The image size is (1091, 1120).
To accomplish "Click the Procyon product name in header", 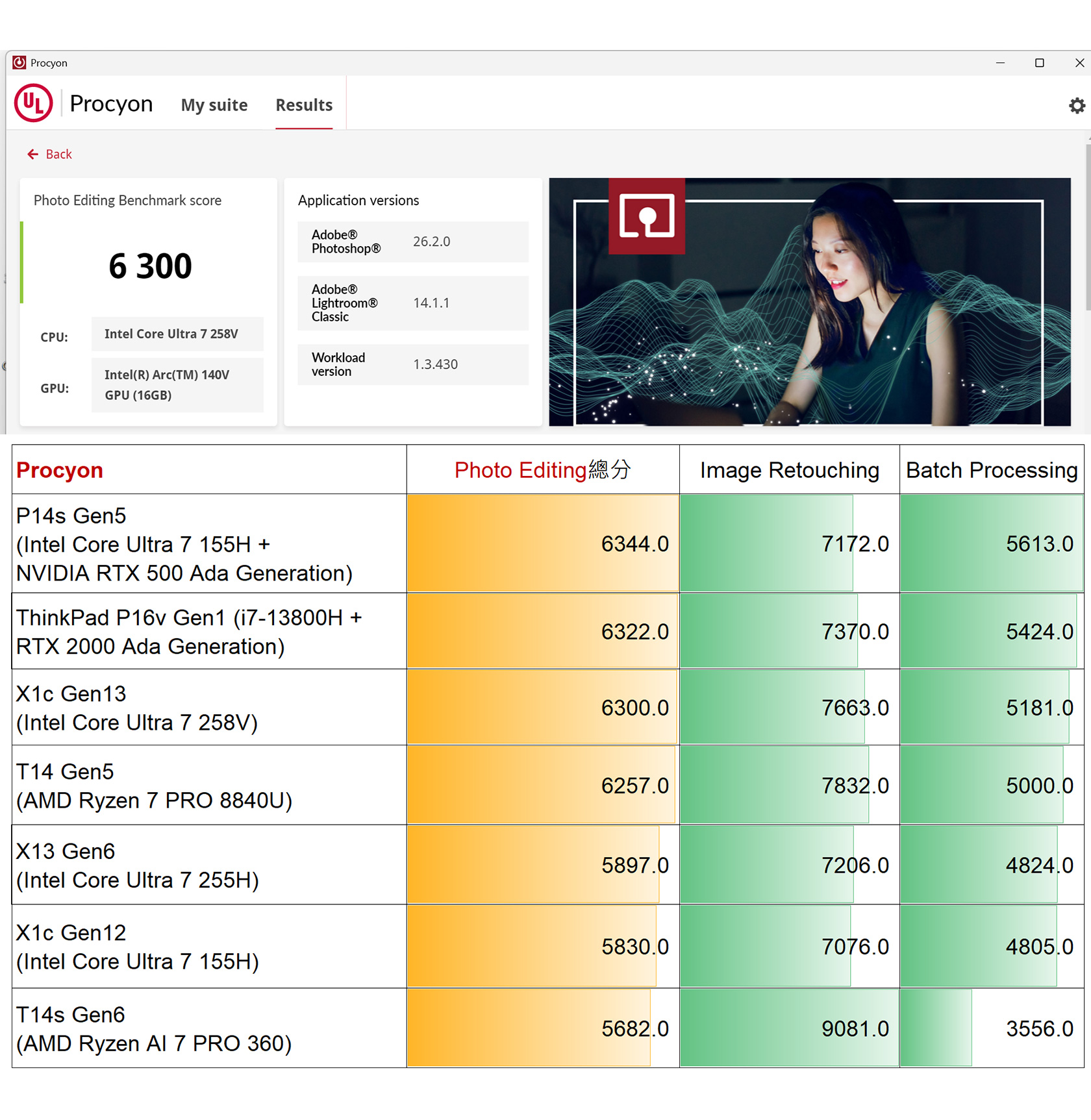I will [111, 104].
